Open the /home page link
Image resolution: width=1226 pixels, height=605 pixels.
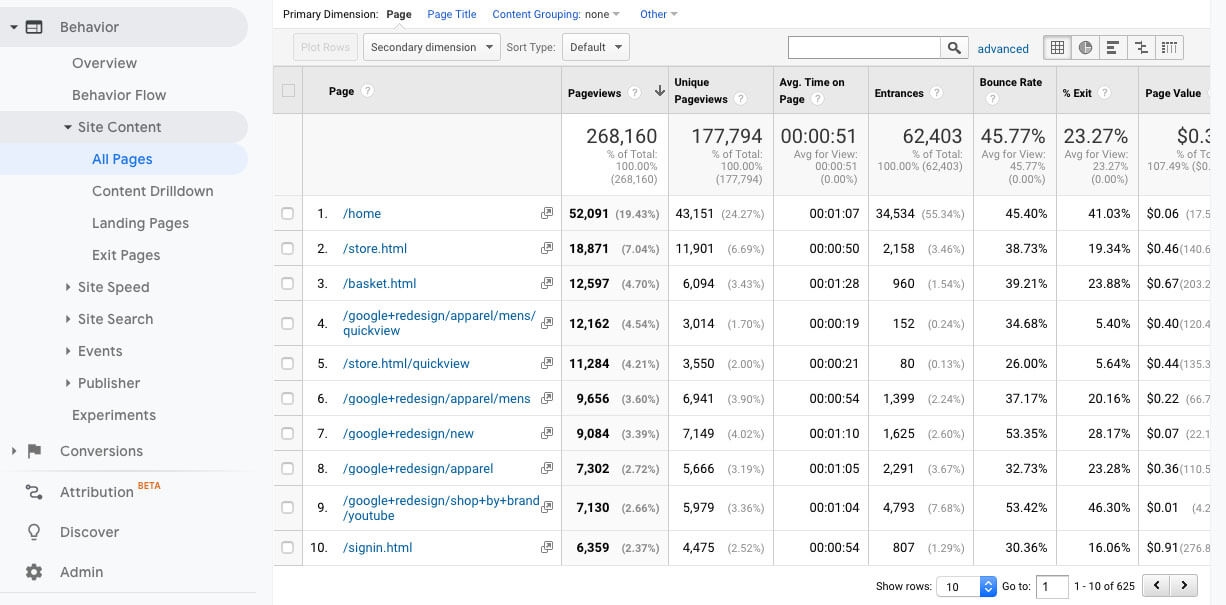pyautogui.click(x=362, y=214)
